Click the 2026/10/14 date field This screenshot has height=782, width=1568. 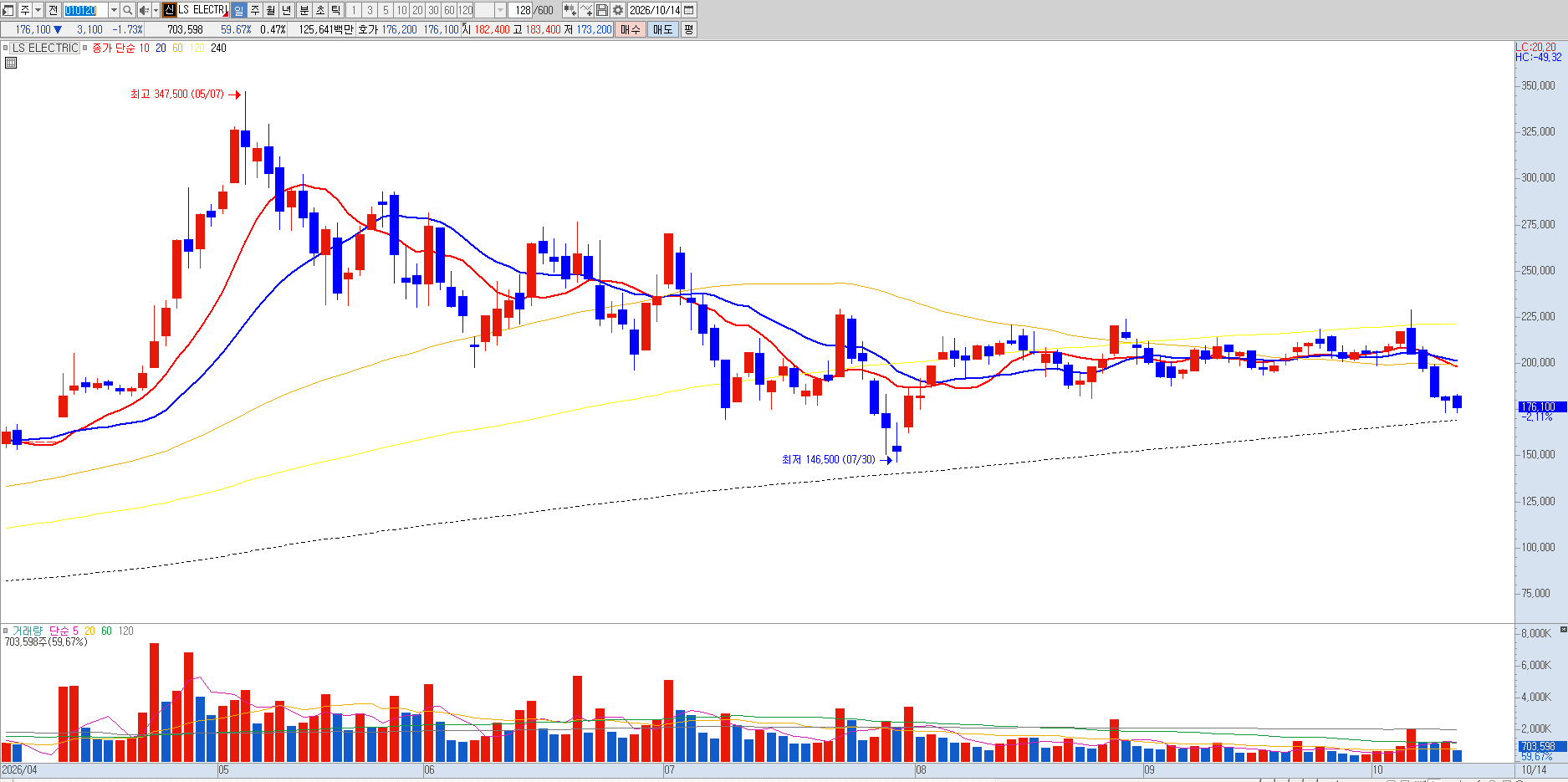tap(654, 10)
